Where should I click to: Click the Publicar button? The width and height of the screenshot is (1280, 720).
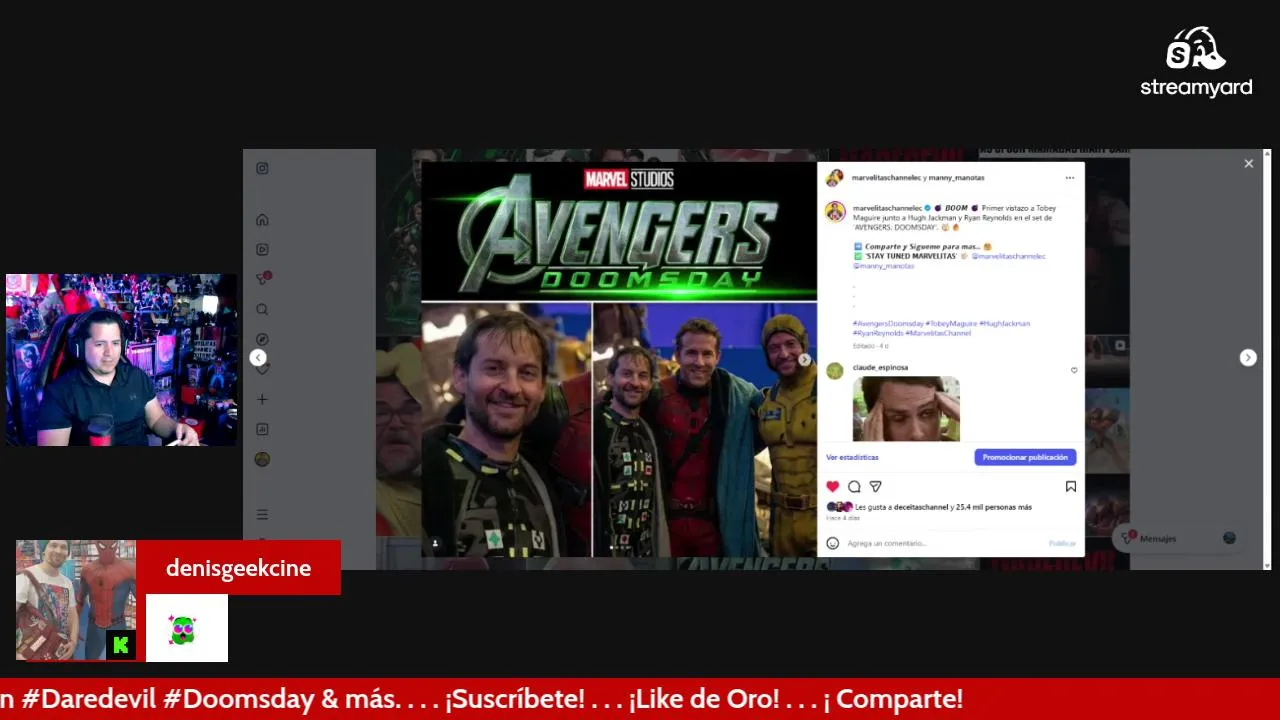click(1062, 543)
